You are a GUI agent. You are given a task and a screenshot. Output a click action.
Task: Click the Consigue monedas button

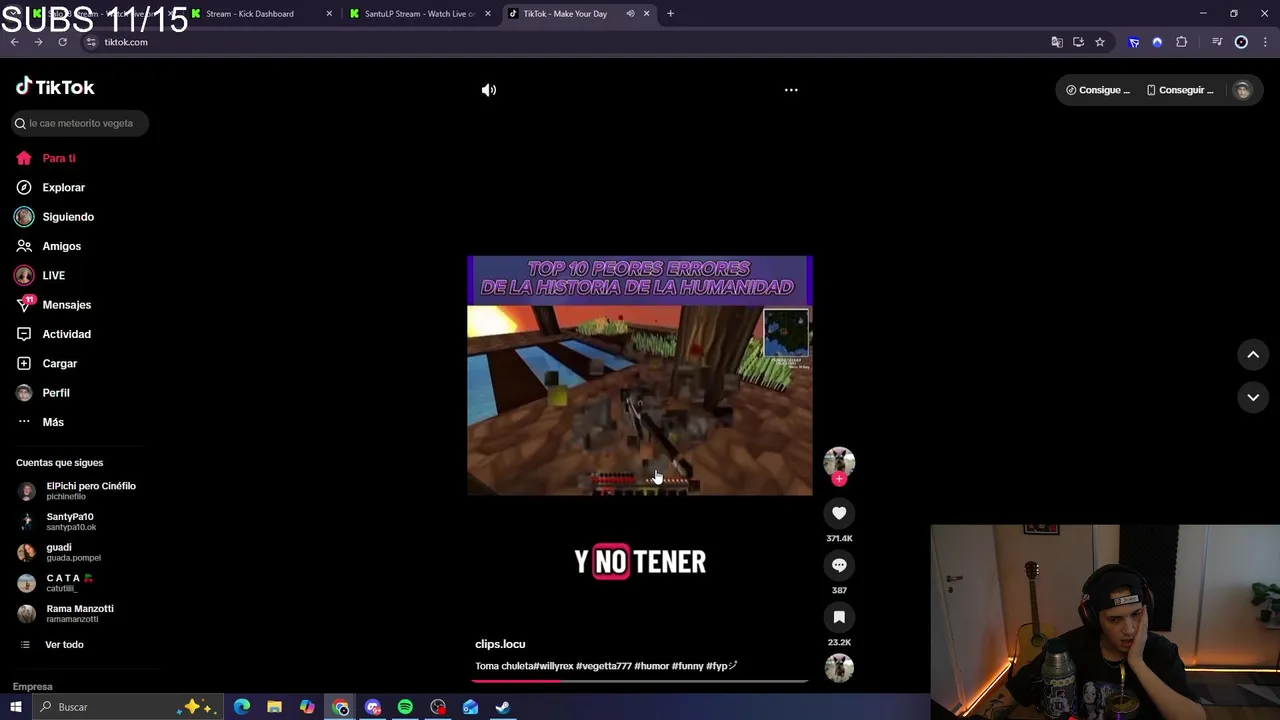pyautogui.click(x=1097, y=90)
